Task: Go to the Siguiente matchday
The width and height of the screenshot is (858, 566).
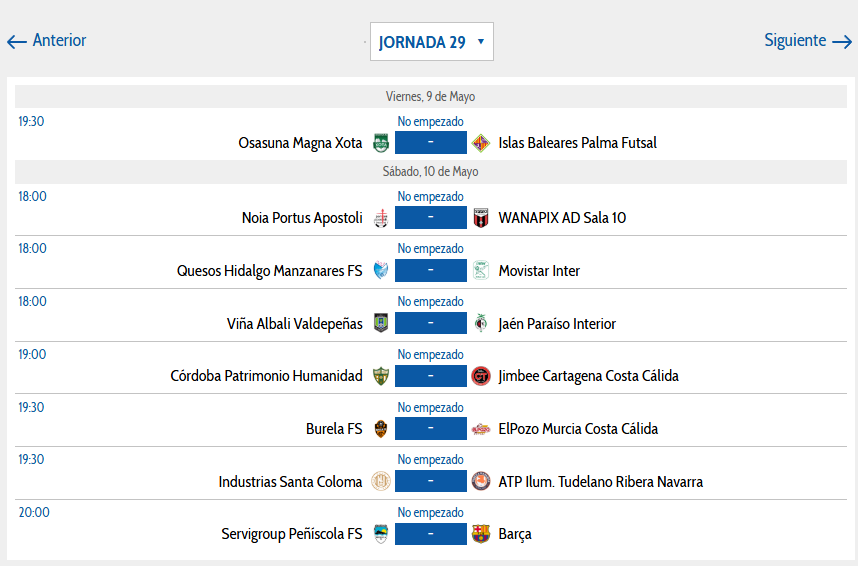Action: [808, 41]
